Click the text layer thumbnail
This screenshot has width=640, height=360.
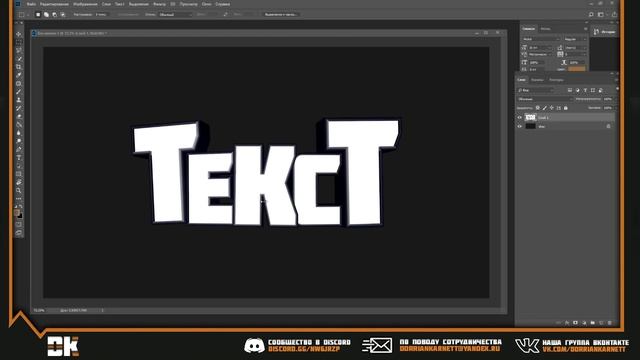530,118
